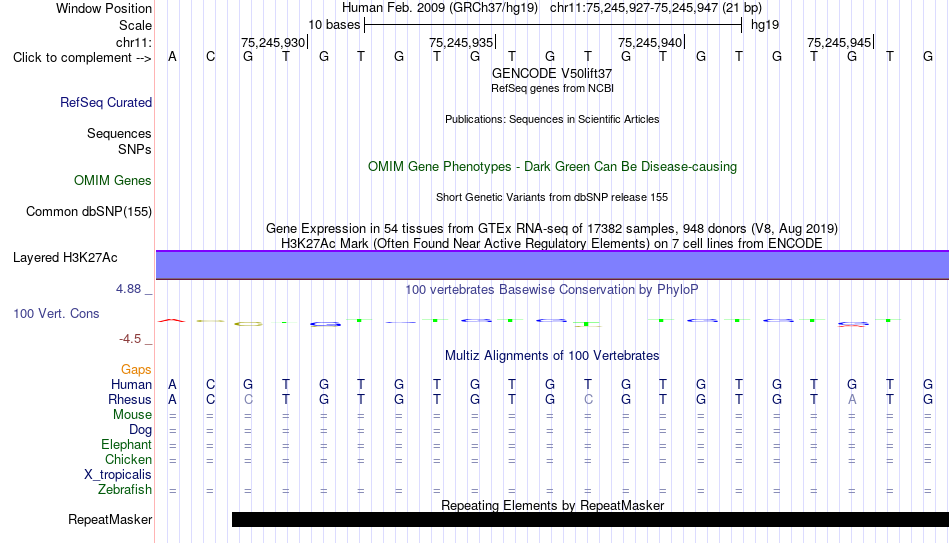Click the 'Human' species label

131,385
